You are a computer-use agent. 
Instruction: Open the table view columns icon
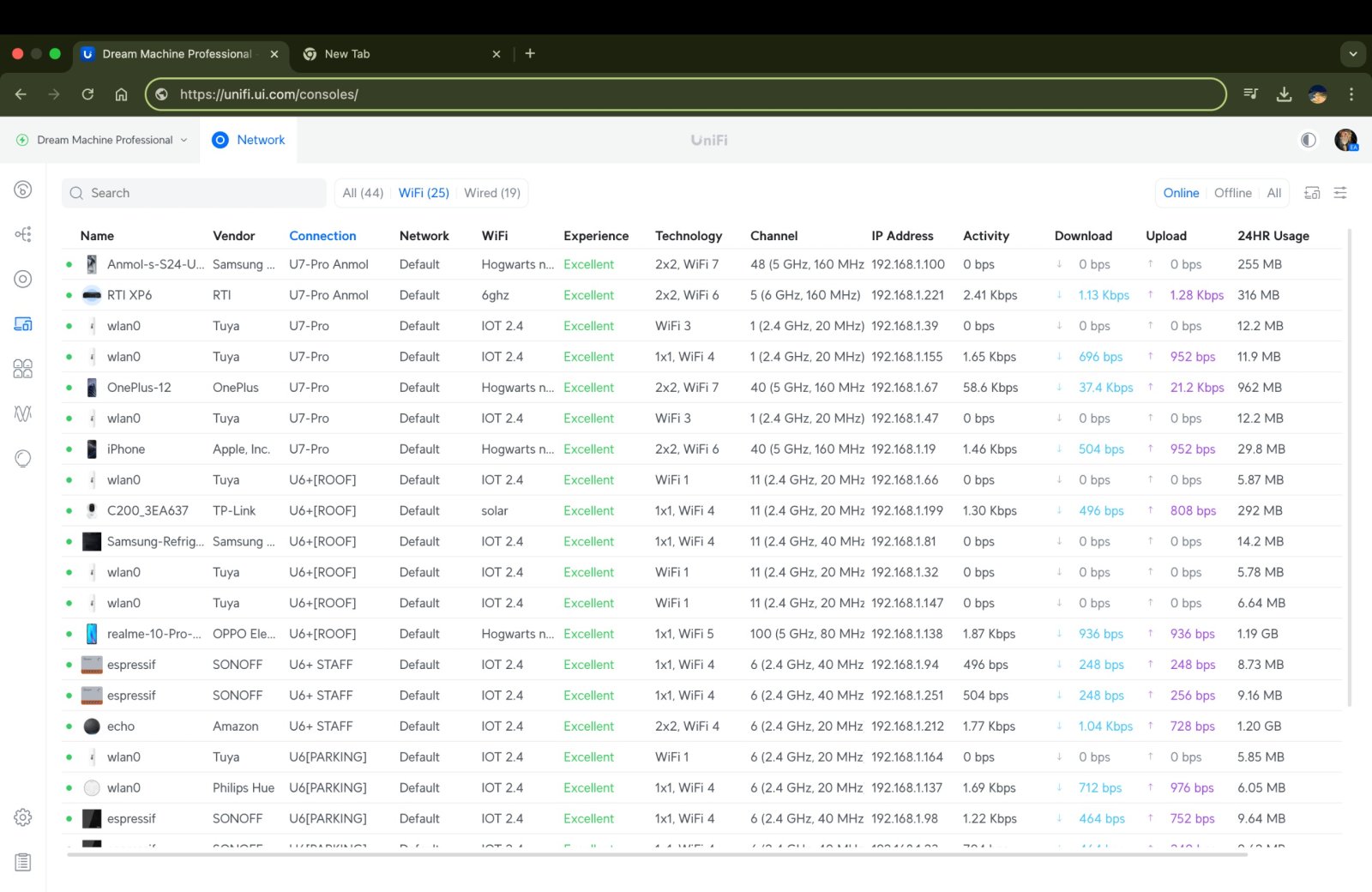[1312, 193]
